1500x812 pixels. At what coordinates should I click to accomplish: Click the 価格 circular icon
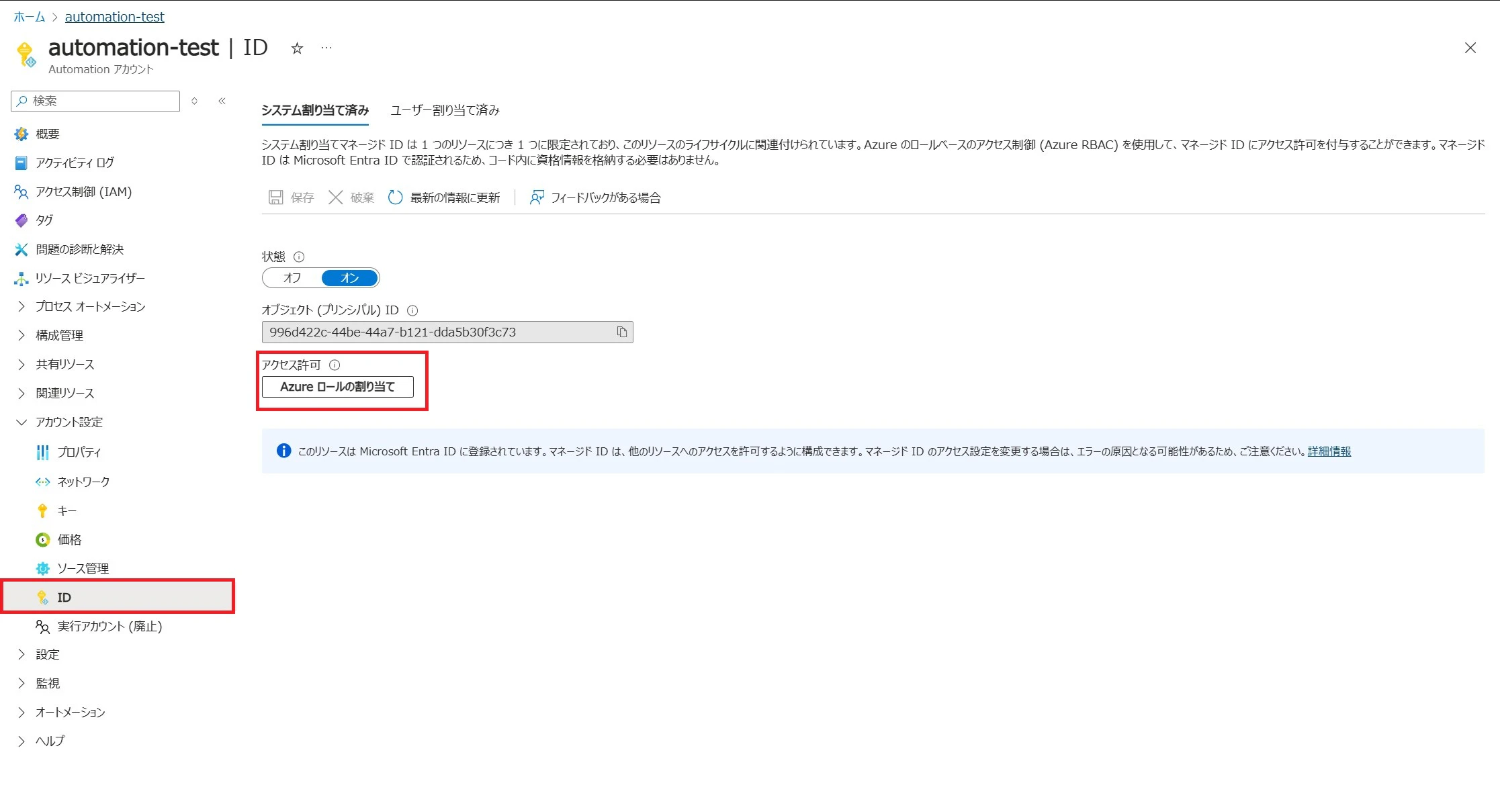point(42,539)
